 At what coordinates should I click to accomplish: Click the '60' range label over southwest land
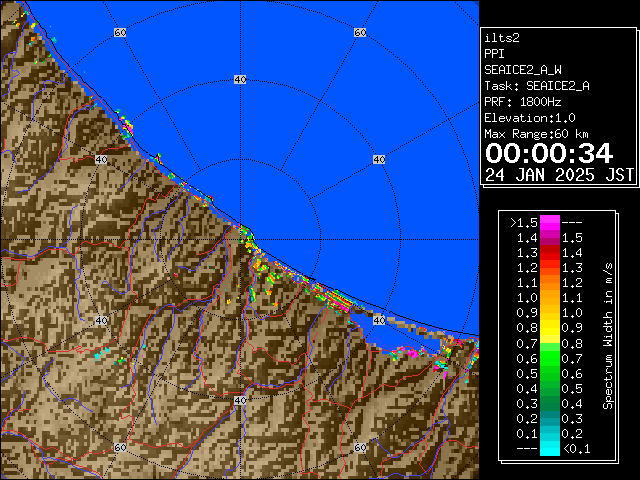click(x=120, y=447)
